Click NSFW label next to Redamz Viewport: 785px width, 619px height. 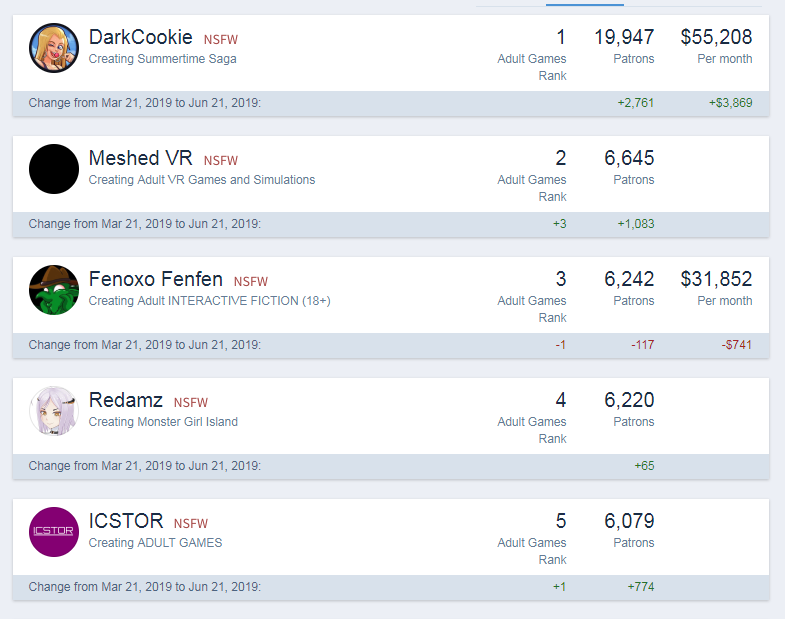[191, 403]
